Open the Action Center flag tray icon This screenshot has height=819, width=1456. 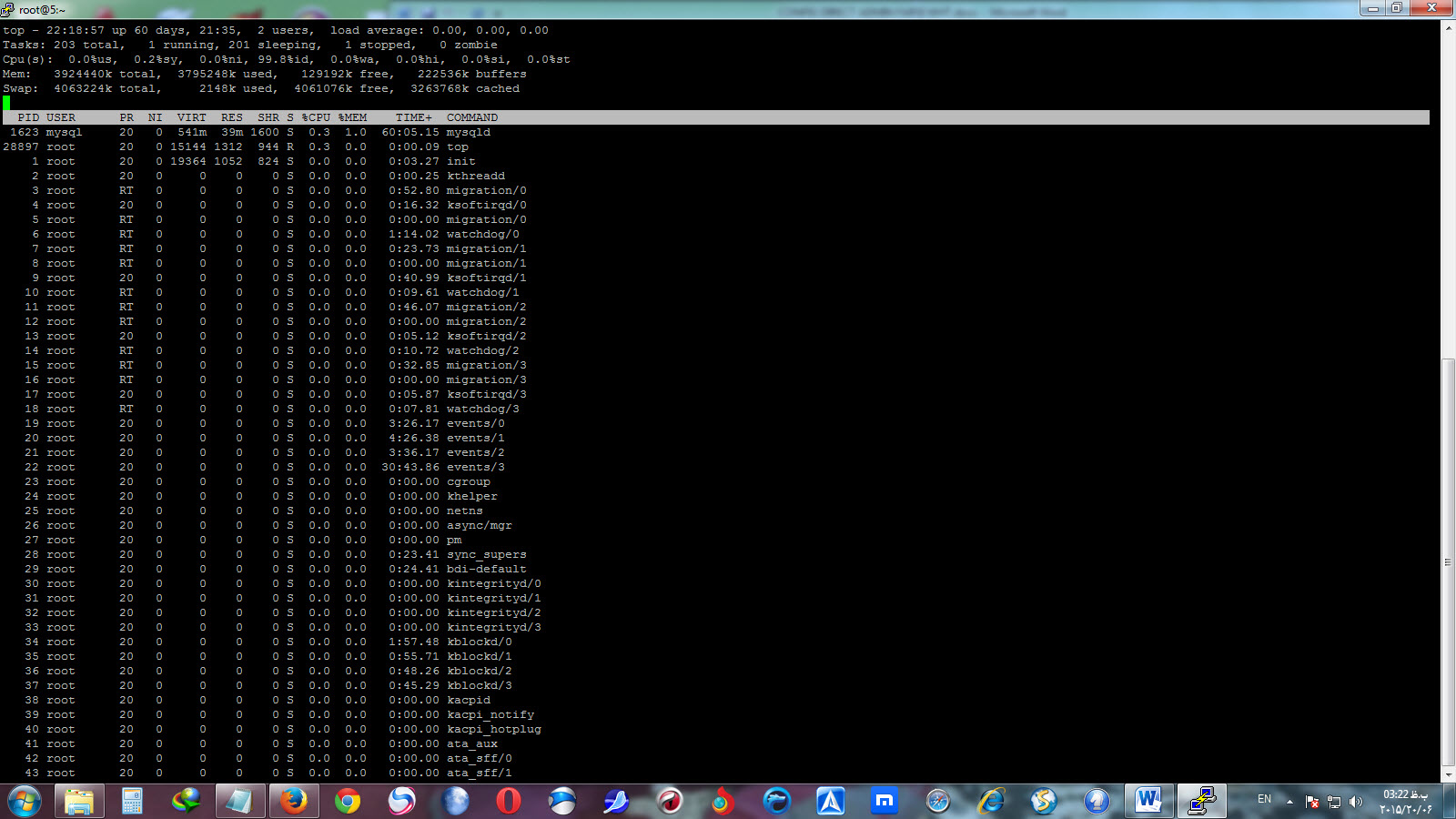(1311, 802)
